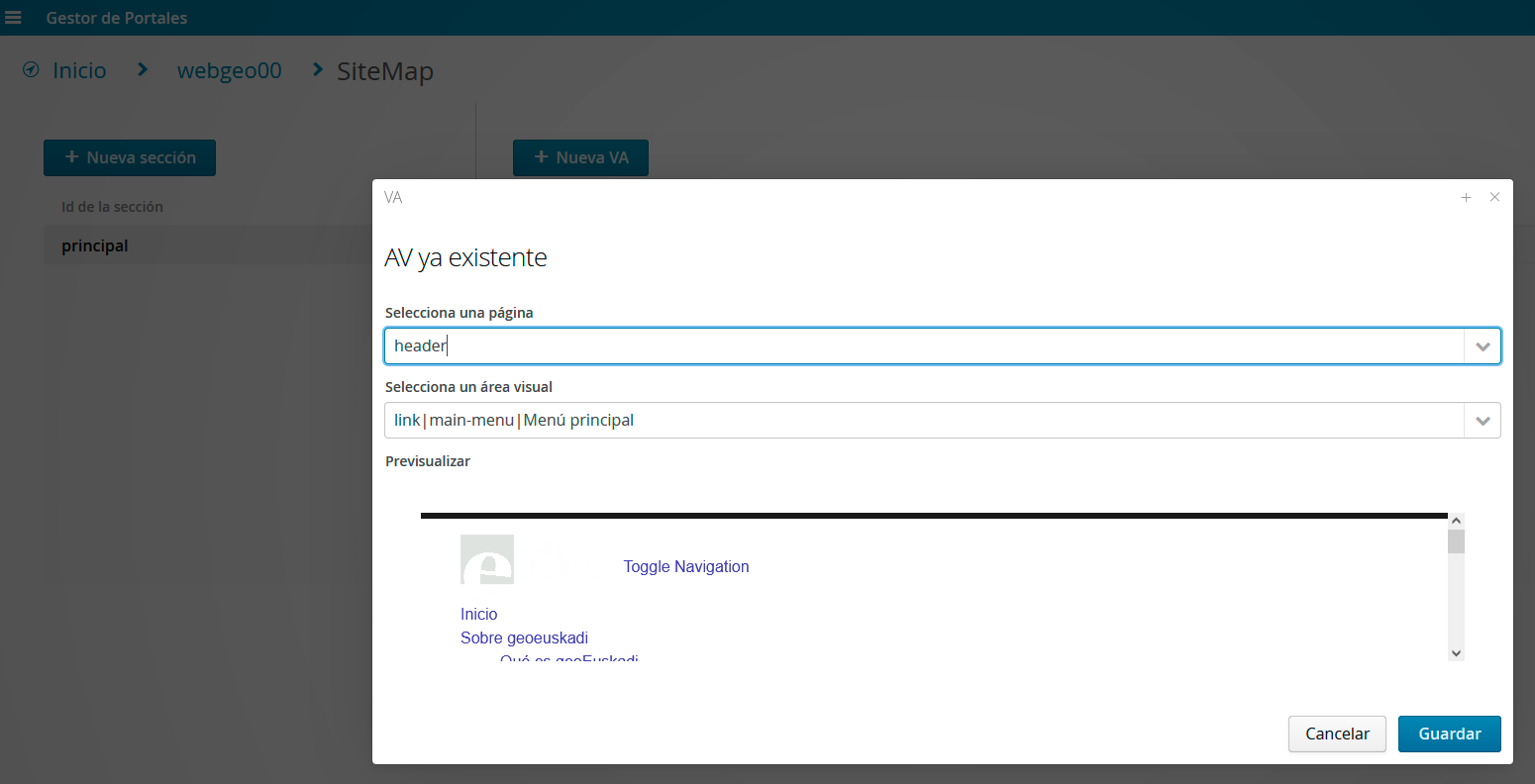Image resolution: width=1535 pixels, height=784 pixels.
Task: Click the preview scrollbar down arrow
Action: [1456, 652]
